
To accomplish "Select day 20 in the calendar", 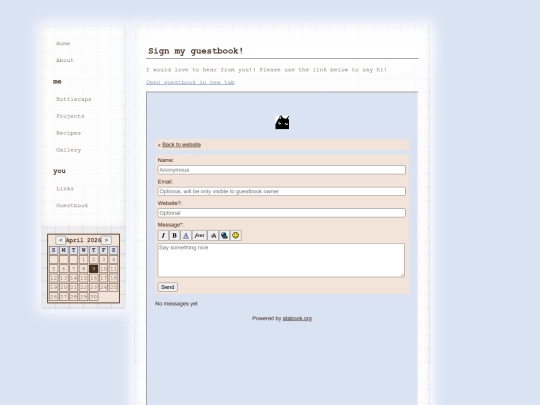I will coord(63,287).
